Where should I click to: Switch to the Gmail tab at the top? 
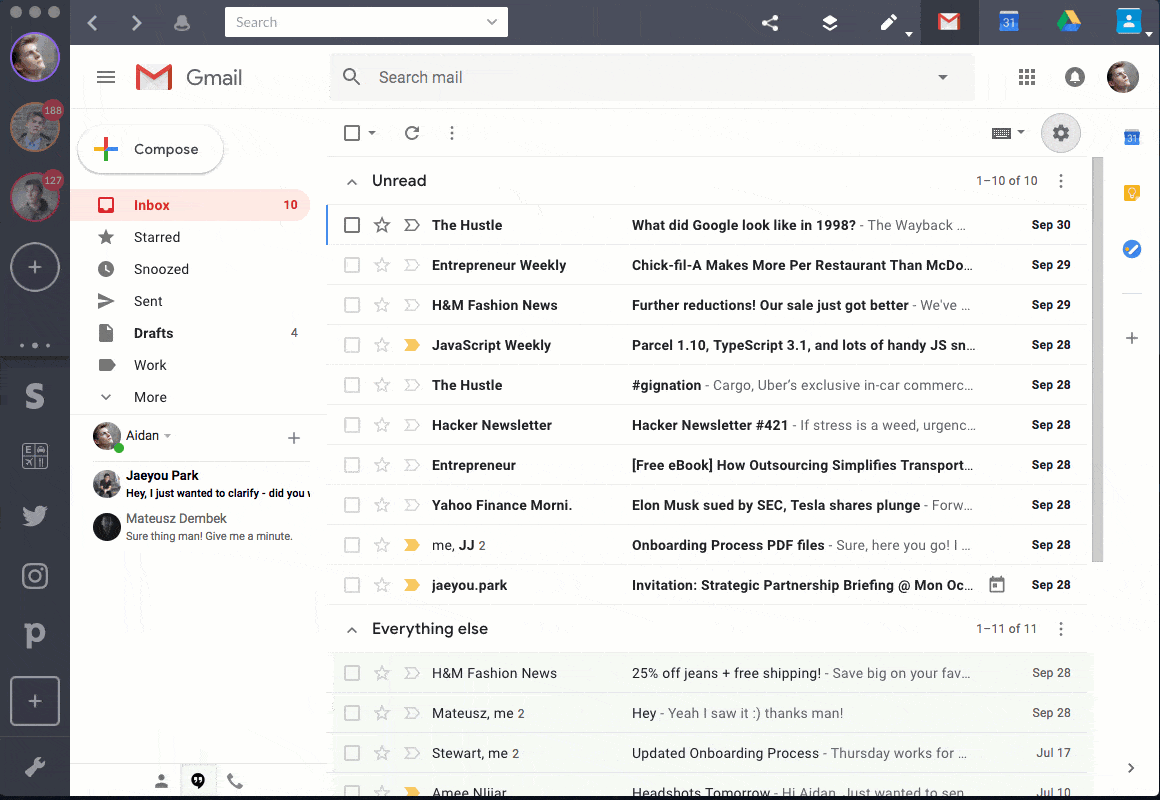click(x=948, y=21)
